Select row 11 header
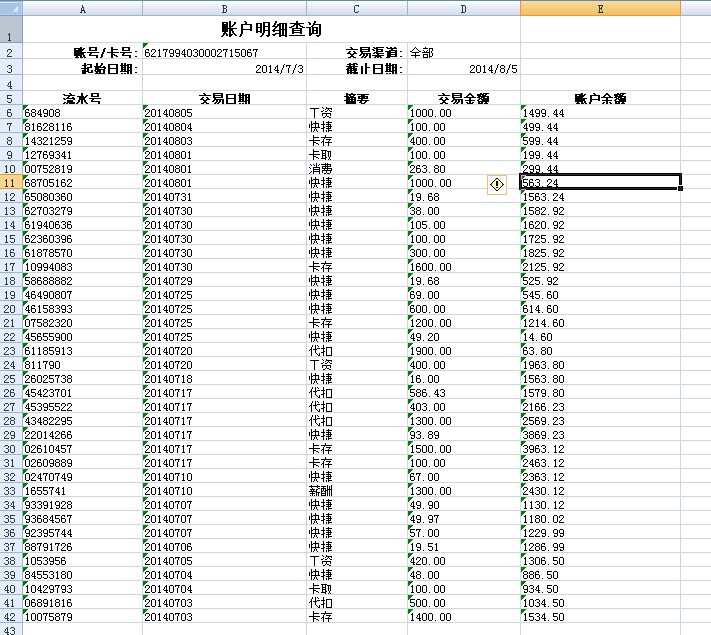Viewport: 711px width, 635px height. pyautogui.click(x=11, y=183)
